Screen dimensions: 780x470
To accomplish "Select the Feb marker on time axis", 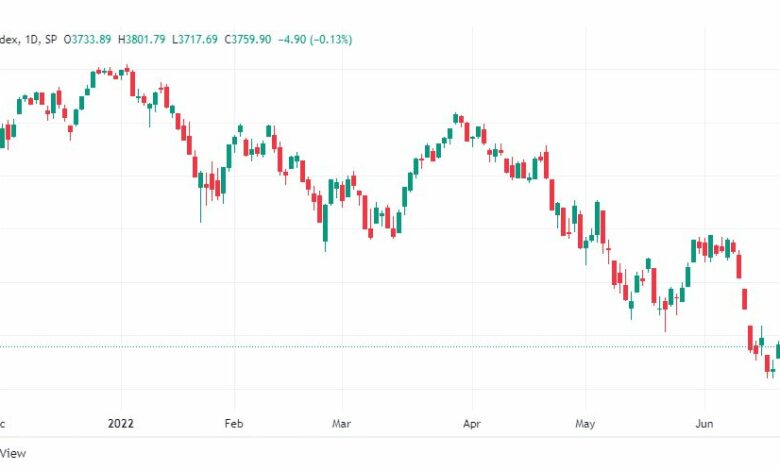I will click(233, 423).
